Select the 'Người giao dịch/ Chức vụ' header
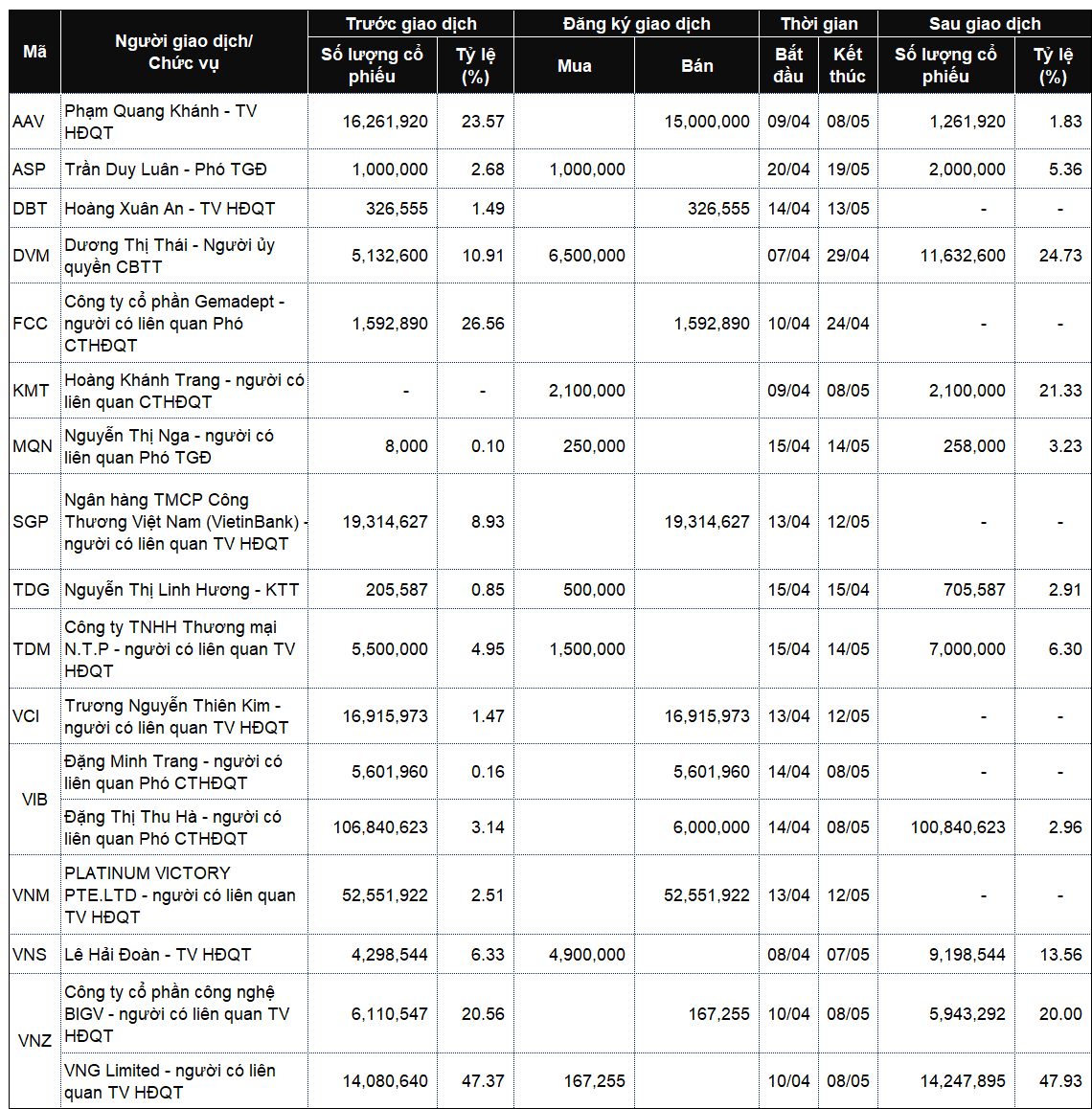 [184, 52]
